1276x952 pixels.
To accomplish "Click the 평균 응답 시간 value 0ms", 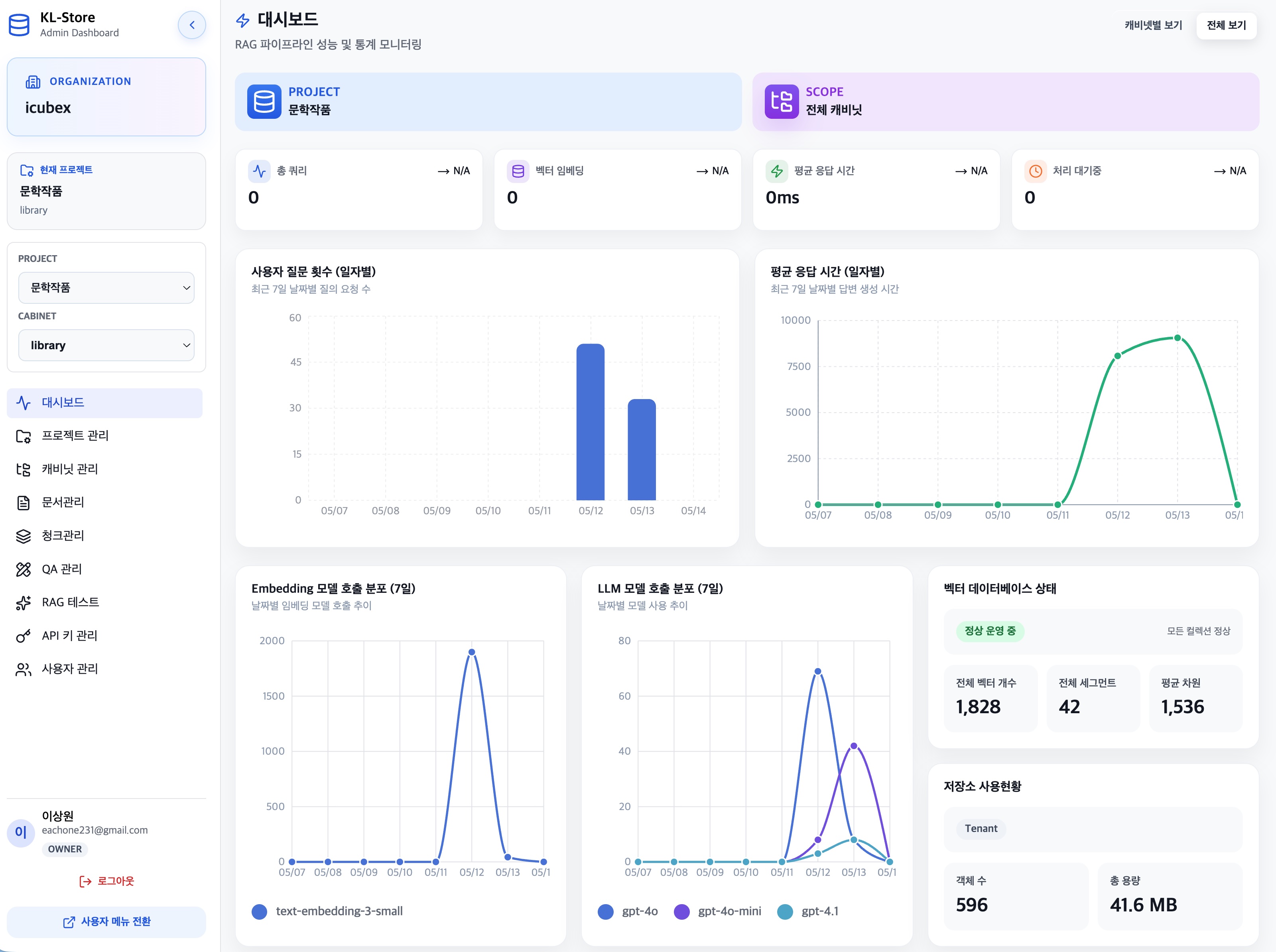I will click(782, 198).
